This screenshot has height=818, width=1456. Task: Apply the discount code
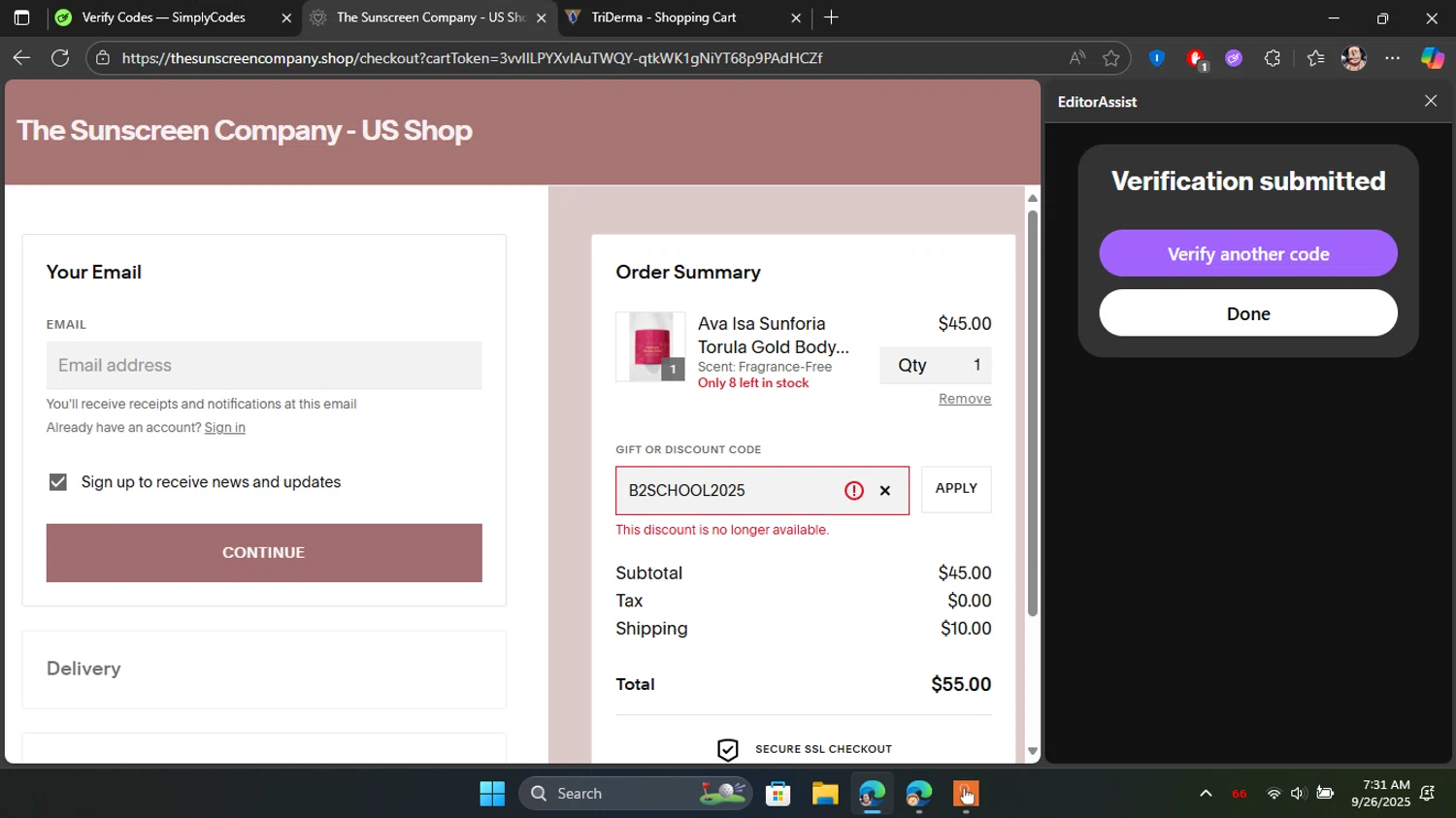point(956,489)
